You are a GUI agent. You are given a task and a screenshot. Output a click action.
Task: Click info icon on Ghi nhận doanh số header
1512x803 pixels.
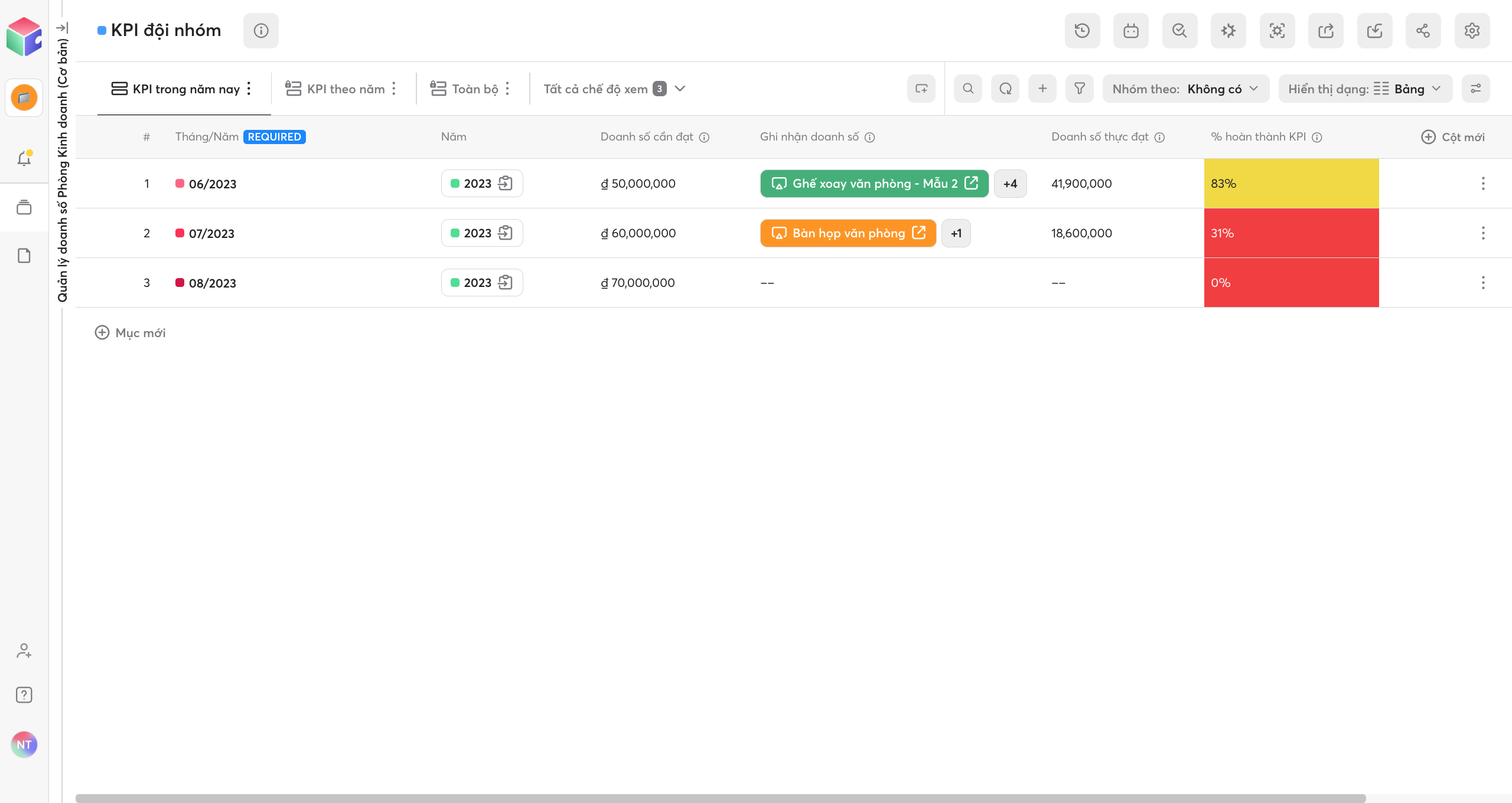869,137
